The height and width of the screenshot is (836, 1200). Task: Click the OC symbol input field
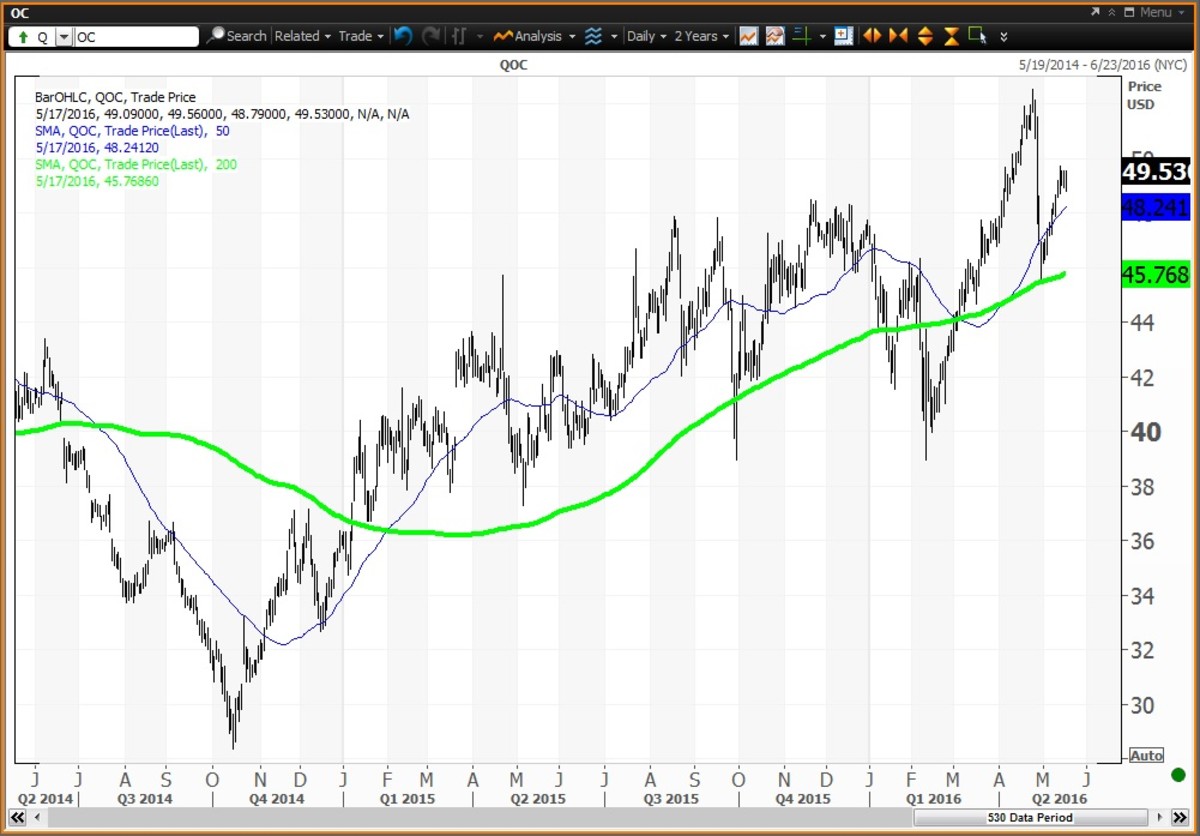click(136, 37)
